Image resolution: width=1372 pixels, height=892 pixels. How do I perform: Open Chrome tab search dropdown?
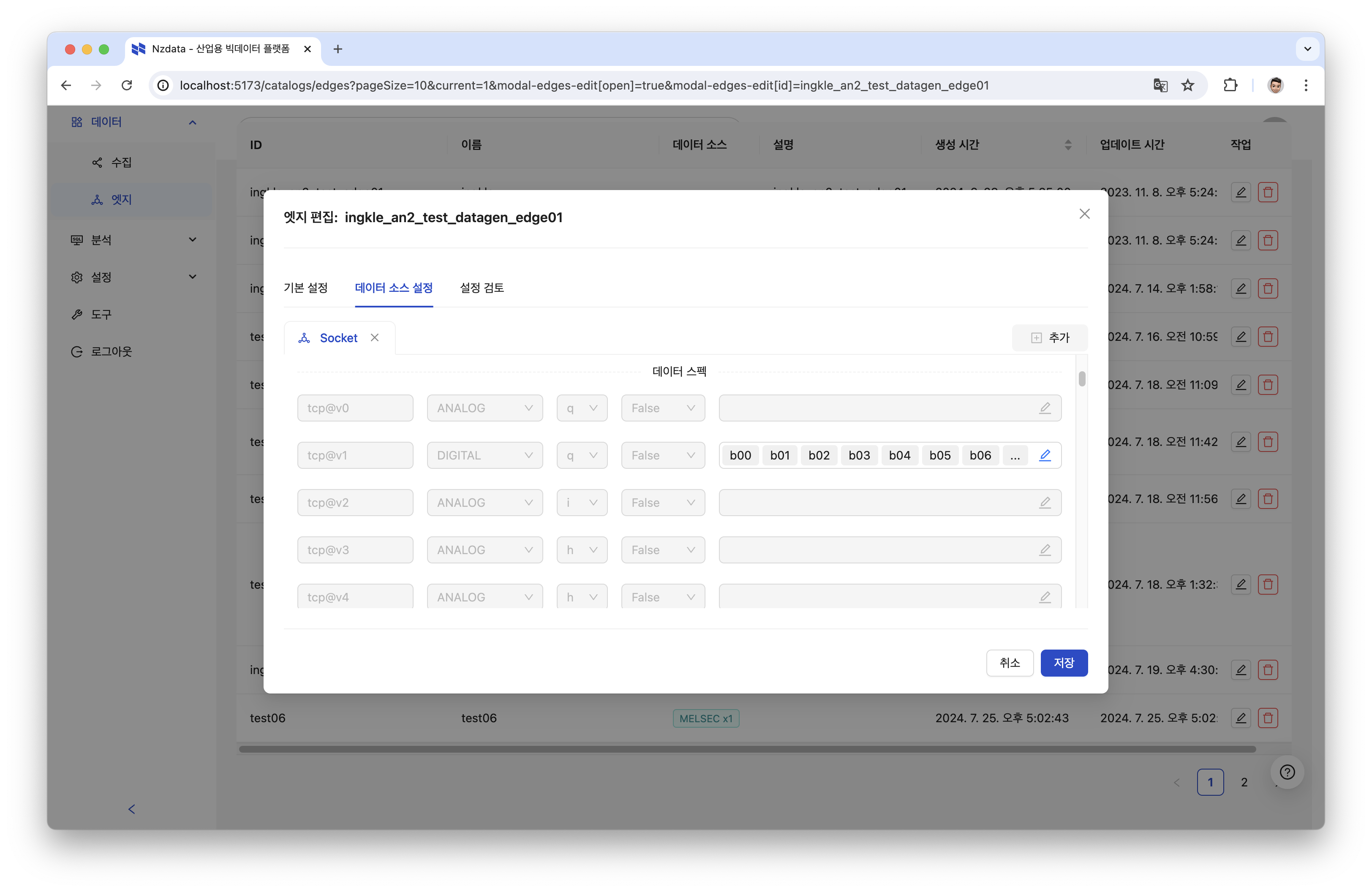(x=1307, y=49)
